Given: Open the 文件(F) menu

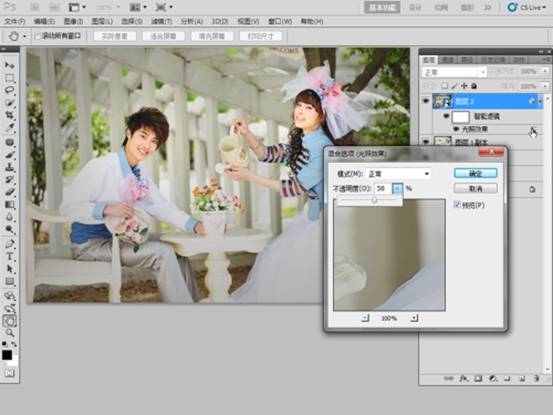Looking at the screenshot, I should [15, 22].
